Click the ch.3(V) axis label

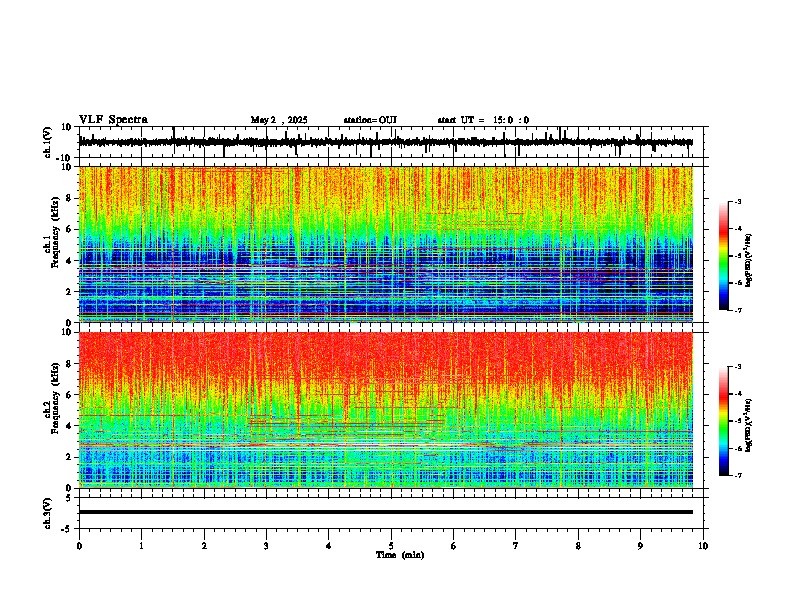tap(48, 513)
